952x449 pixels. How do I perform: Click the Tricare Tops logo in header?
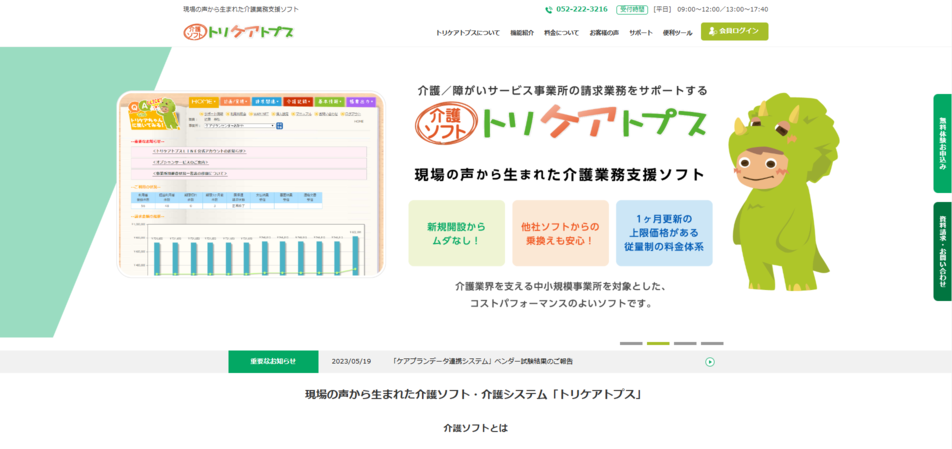[x=238, y=32]
